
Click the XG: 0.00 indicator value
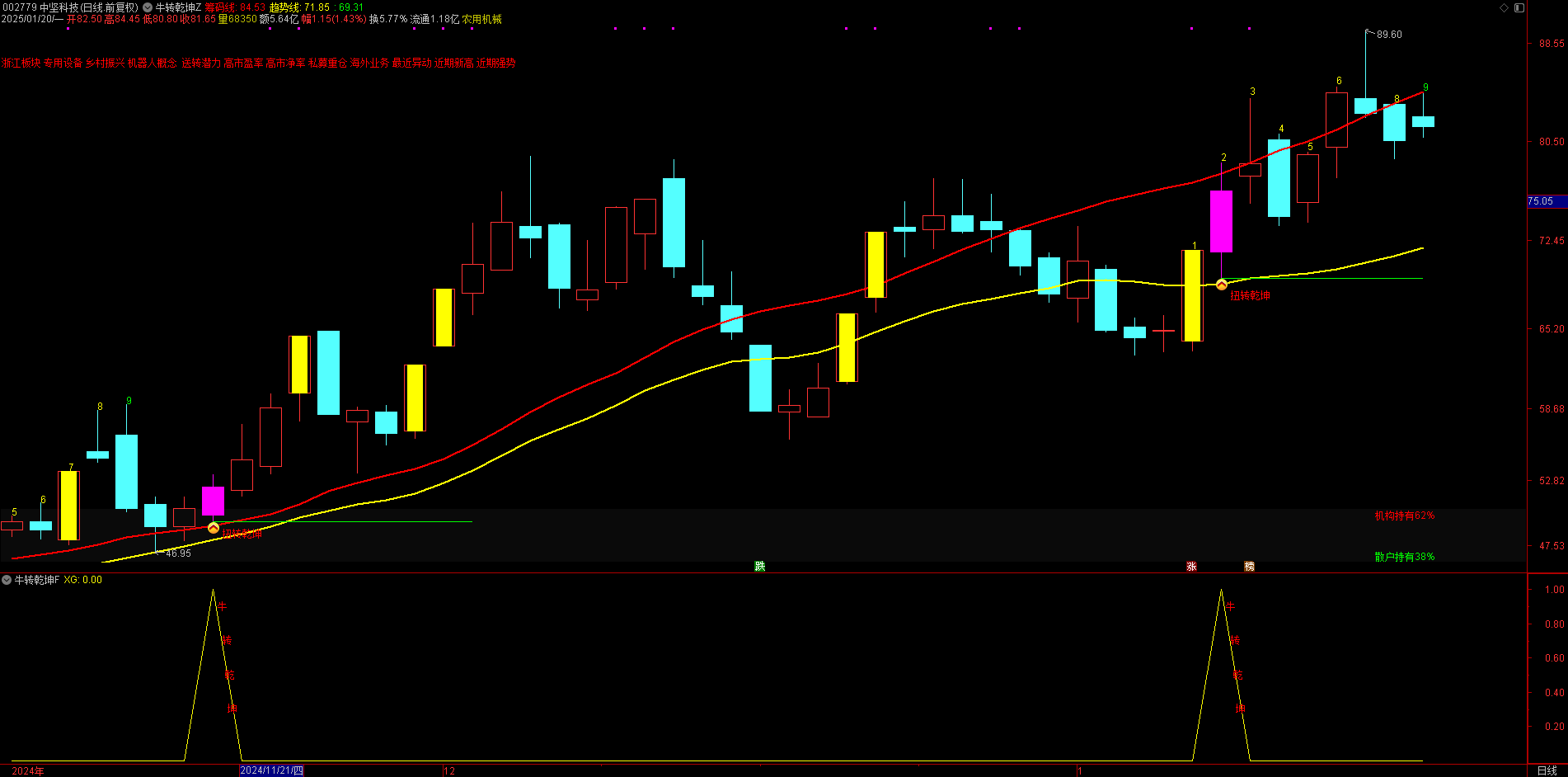tap(82, 580)
